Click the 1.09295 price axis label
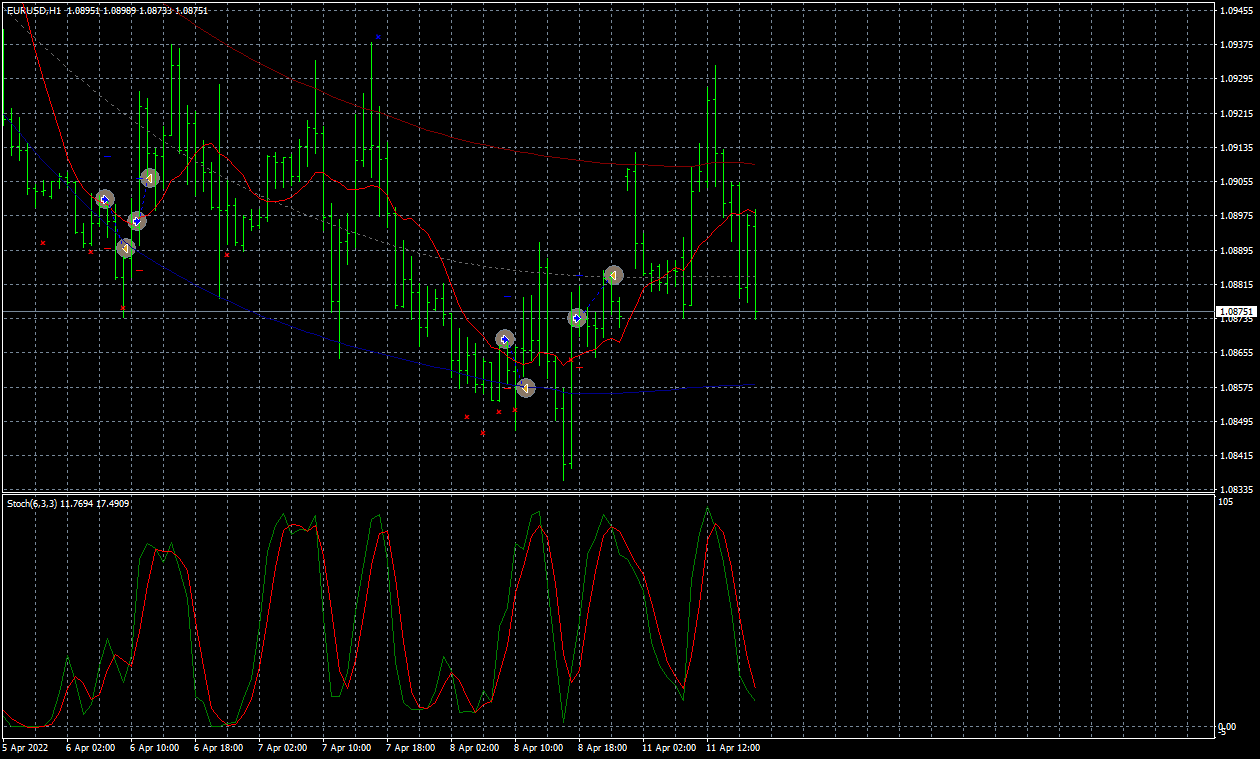Viewport: 1260px width, 759px height. tap(1236, 79)
